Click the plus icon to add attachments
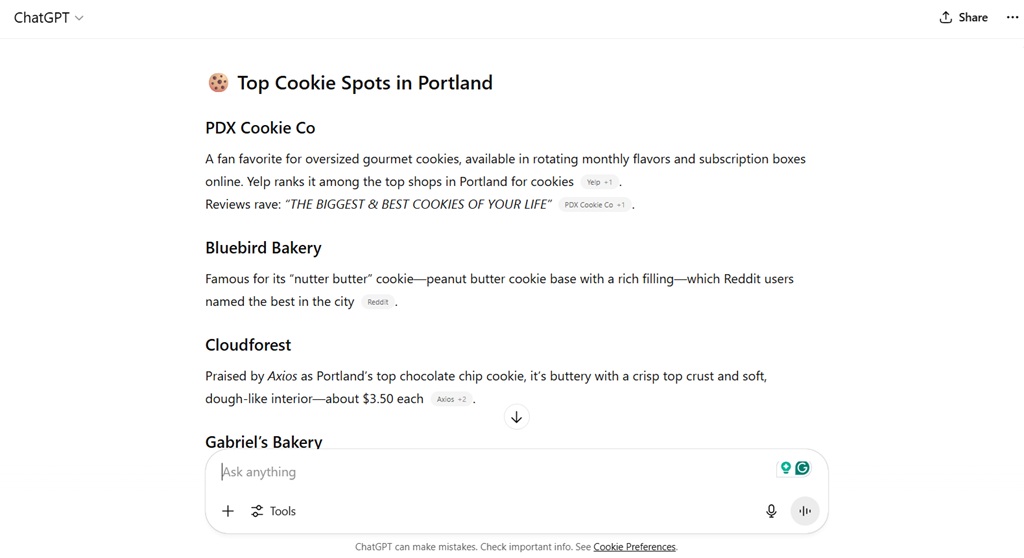The width and height of the screenshot is (1024, 558). coord(228,511)
